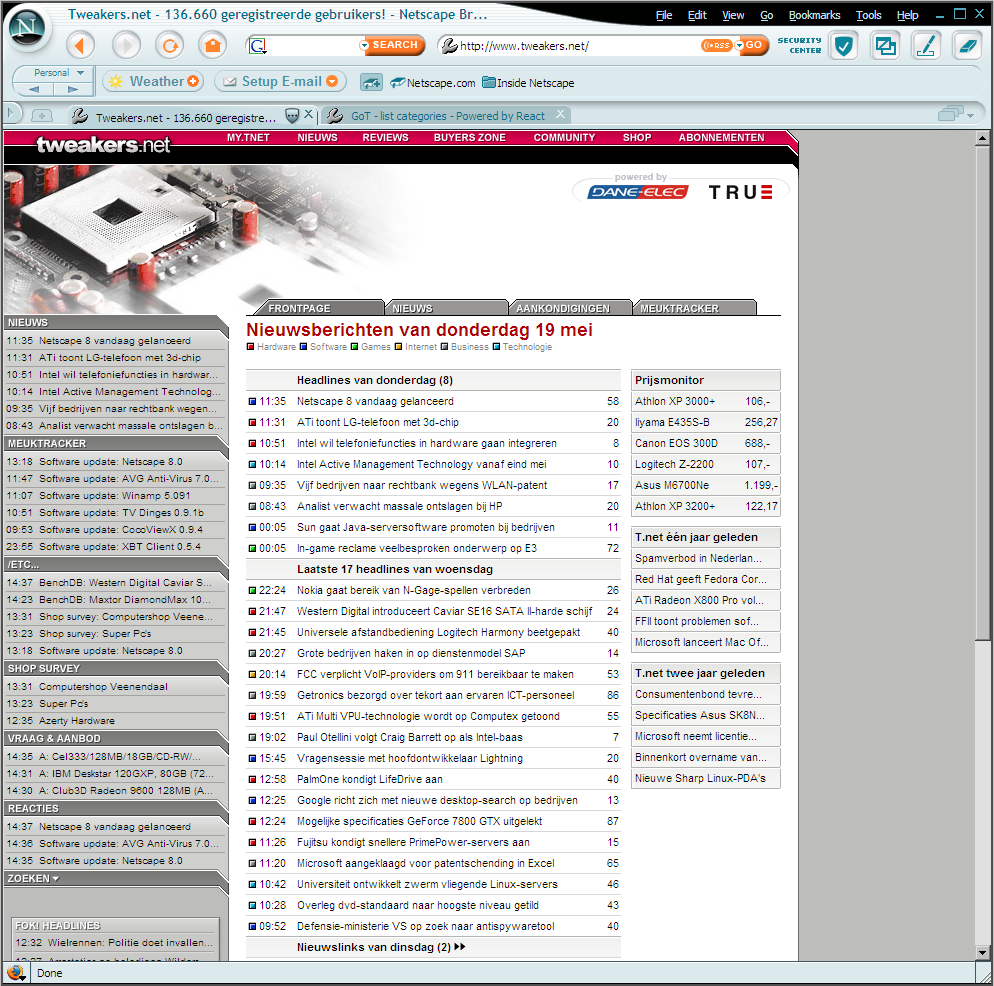The image size is (994, 986).
Task: Open Canon EOS 300D in Prijsmonitor
Action: (676, 443)
